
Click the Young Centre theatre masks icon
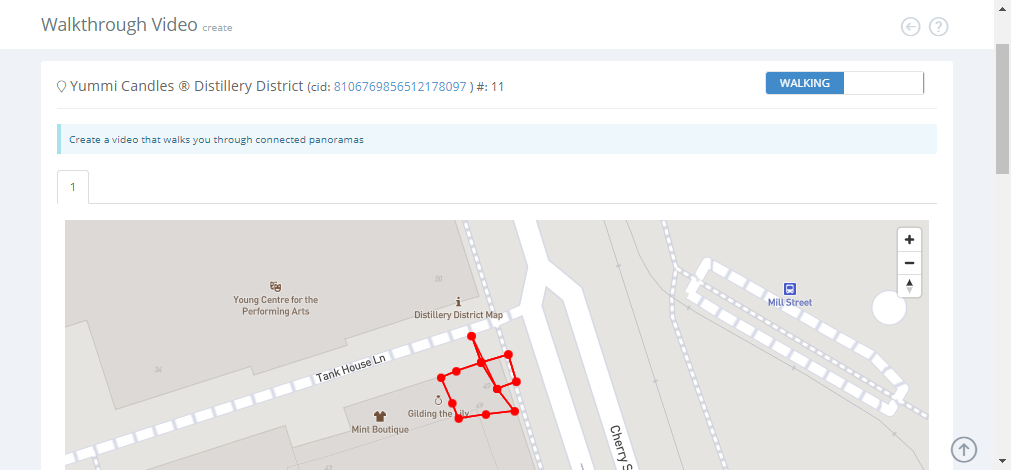pyautogui.click(x=275, y=286)
